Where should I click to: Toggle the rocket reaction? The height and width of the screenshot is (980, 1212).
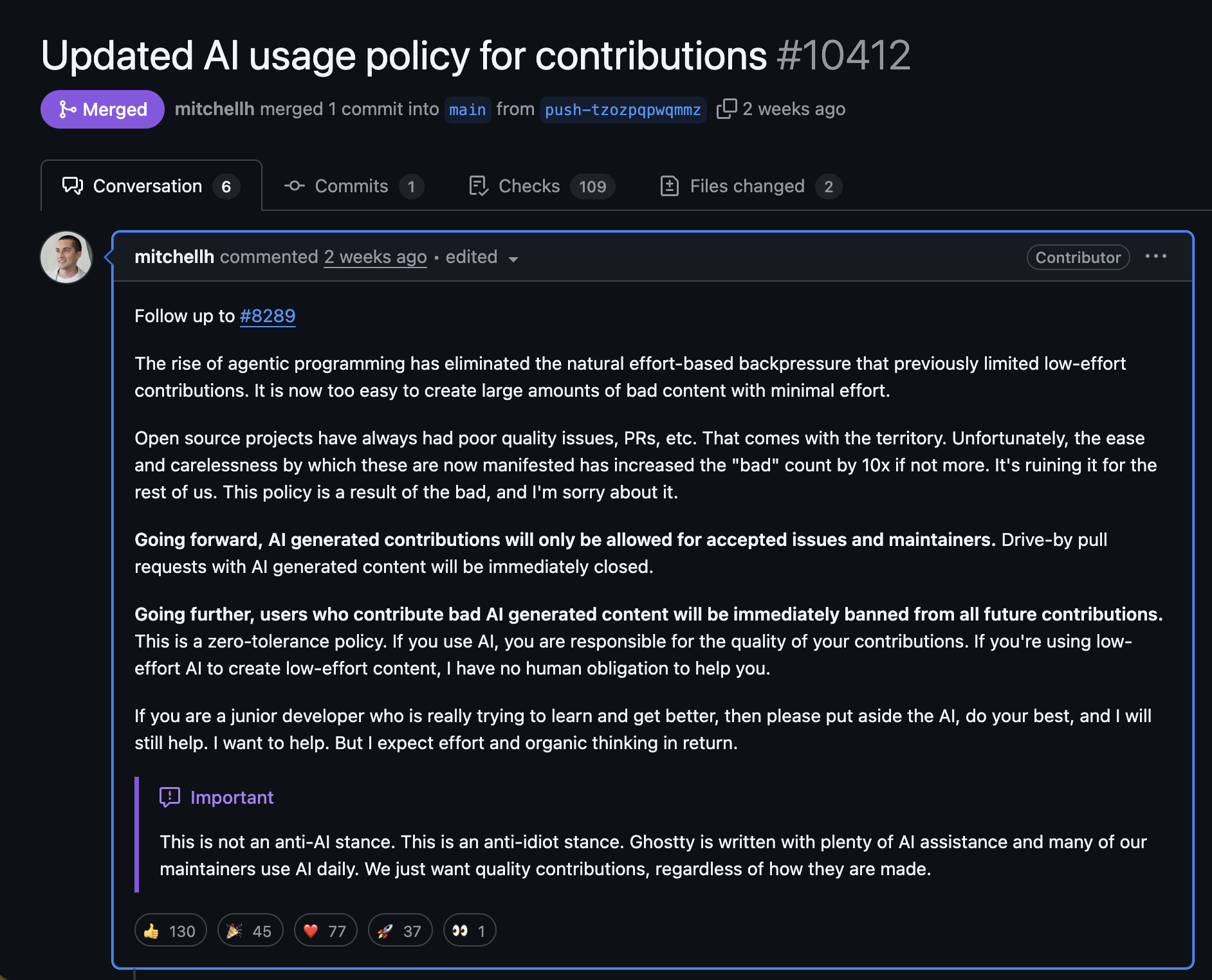coord(400,930)
